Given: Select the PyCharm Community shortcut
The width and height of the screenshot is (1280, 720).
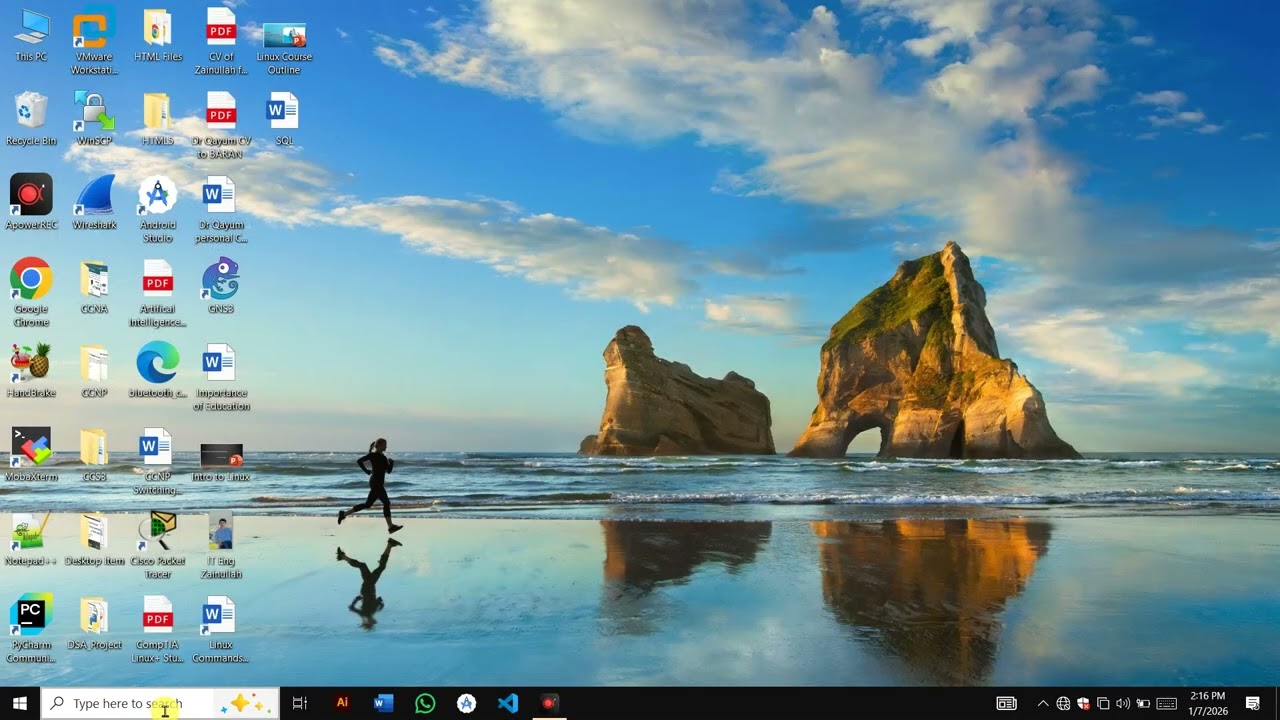Looking at the screenshot, I should (x=31, y=629).
